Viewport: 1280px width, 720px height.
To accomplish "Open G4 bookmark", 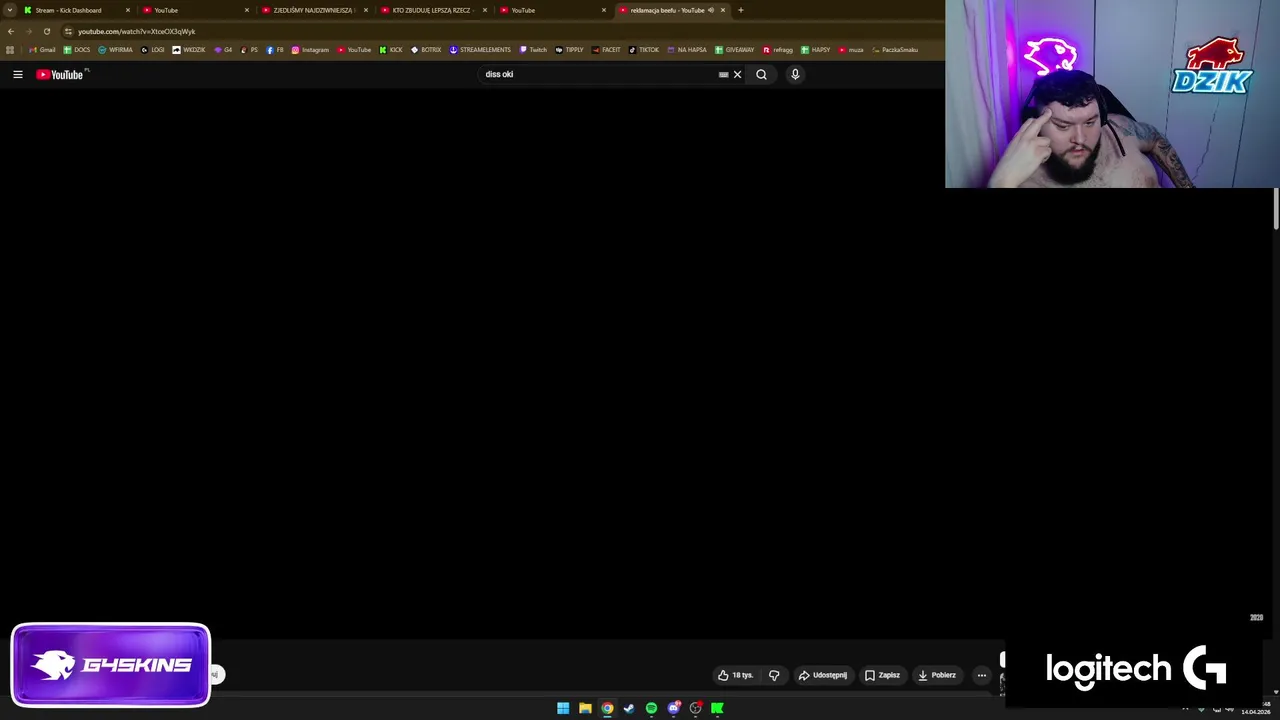I will pyautogui.click(x=223, y=50).
